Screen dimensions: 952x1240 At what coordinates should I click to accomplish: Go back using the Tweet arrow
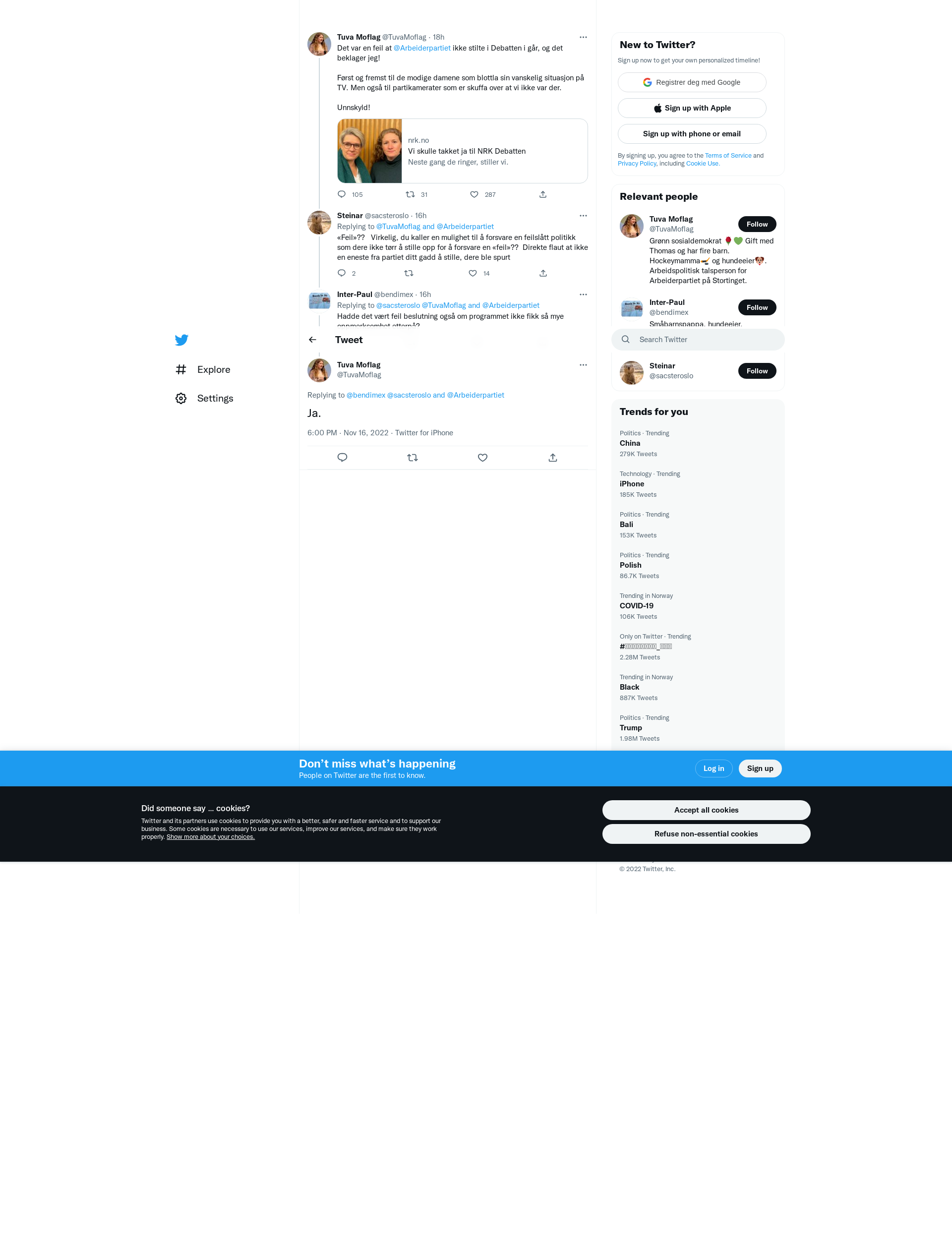click(312, 340)
